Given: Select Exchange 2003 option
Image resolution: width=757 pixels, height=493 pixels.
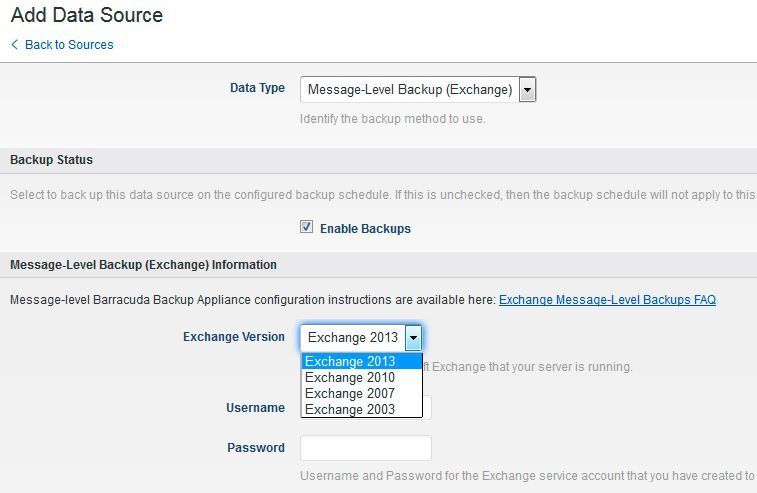Looking at the screenshot, I should click(x=362, y=409).
